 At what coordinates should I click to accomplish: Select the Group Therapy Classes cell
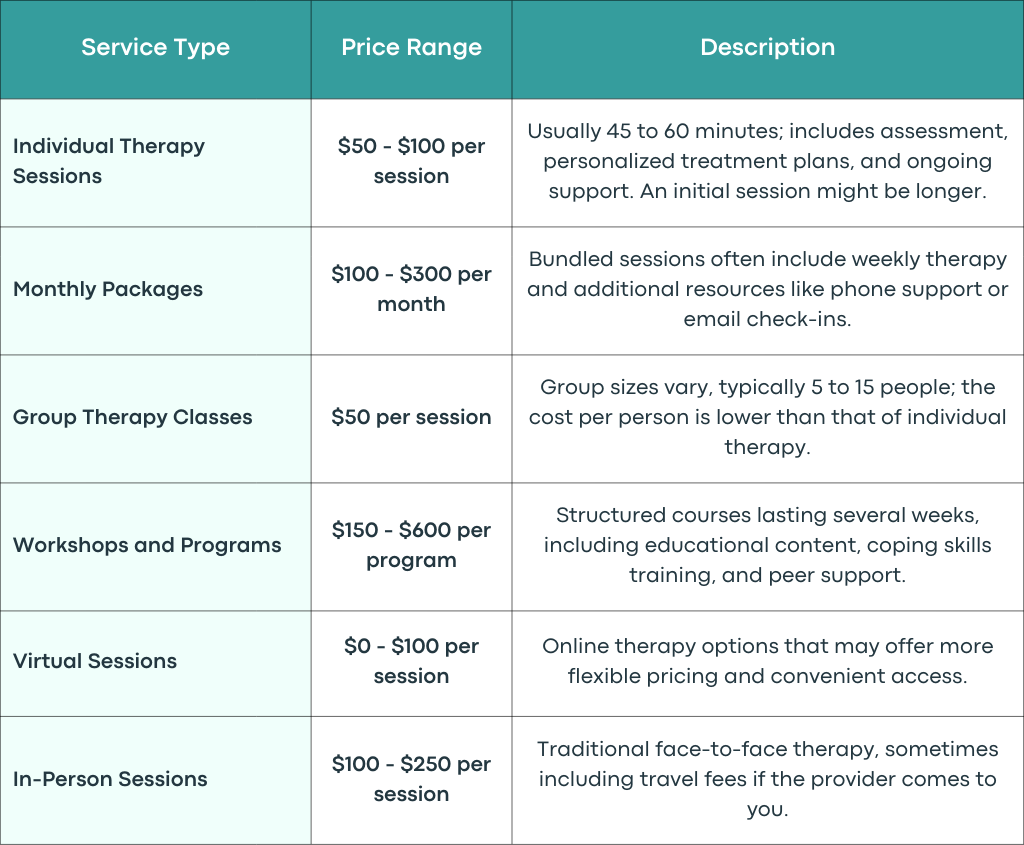[133, 417]
